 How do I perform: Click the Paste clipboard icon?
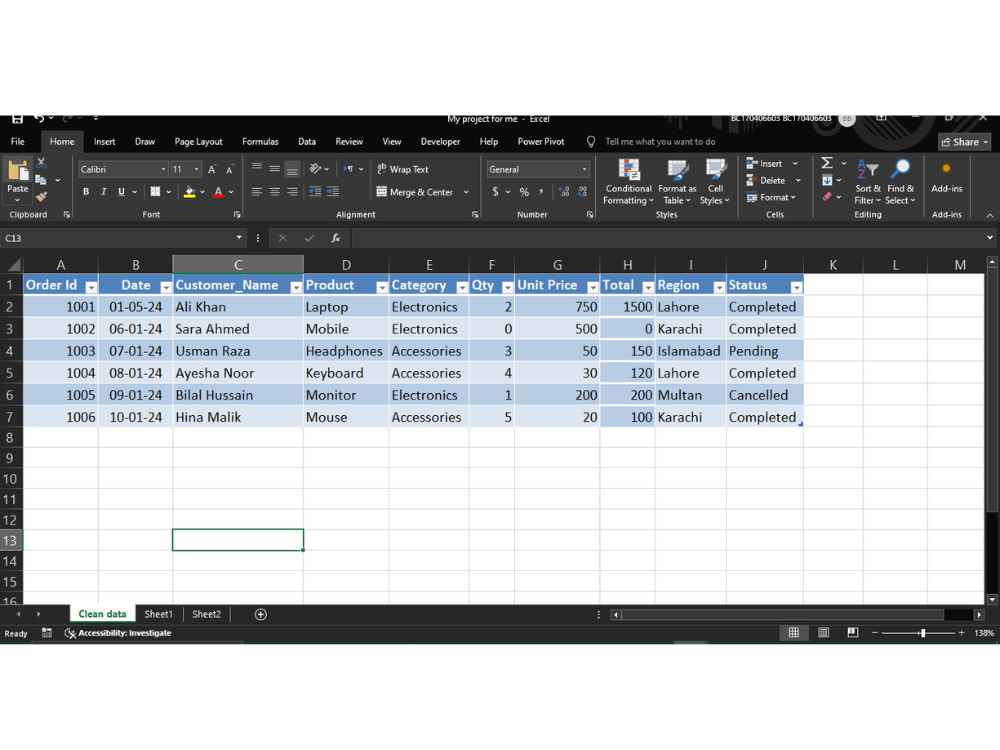(x=17, y=170)
